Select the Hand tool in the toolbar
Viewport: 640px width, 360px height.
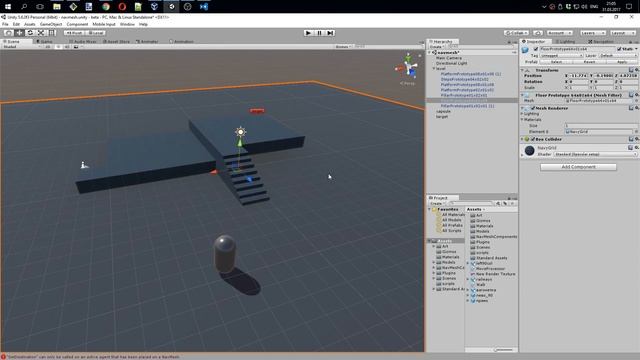tap(9, 33)
